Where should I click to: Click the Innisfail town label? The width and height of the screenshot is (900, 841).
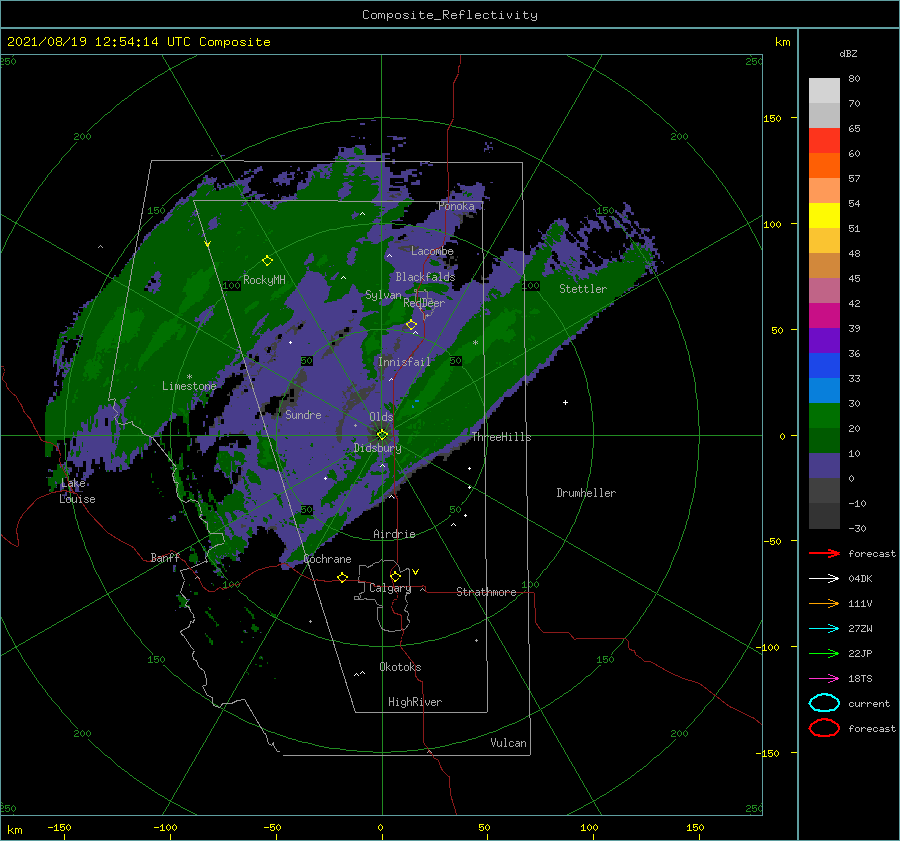coord(404,362)
